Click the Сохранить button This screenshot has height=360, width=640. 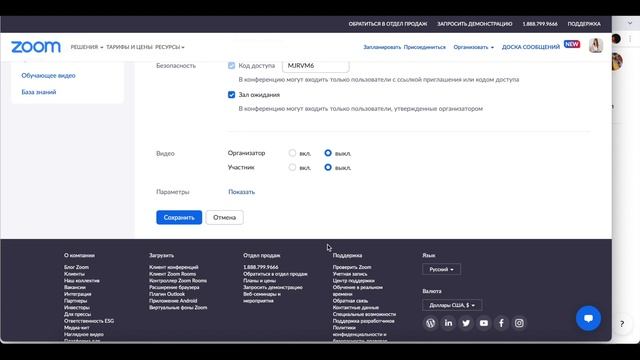pos(179,218)
